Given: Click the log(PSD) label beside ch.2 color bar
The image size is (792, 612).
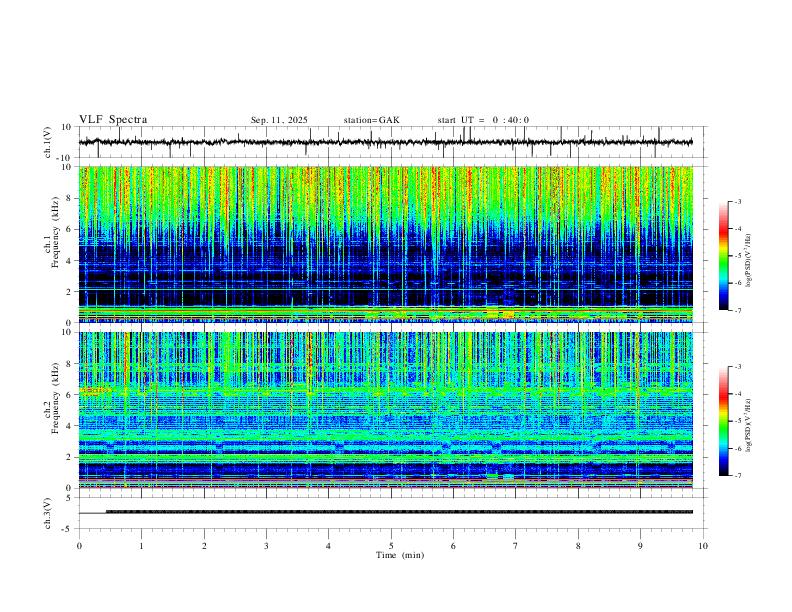Looking at the screenshot, I should click(x=749, y=426).
